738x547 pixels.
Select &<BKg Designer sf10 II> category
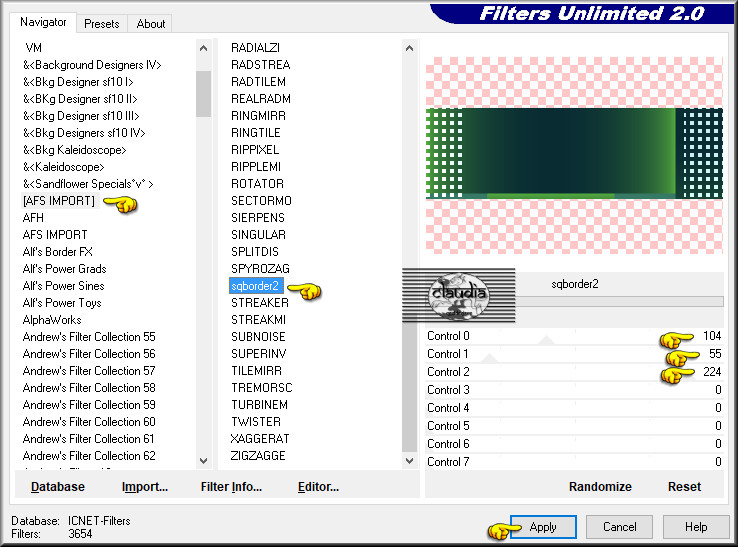[x=80, y=99]
